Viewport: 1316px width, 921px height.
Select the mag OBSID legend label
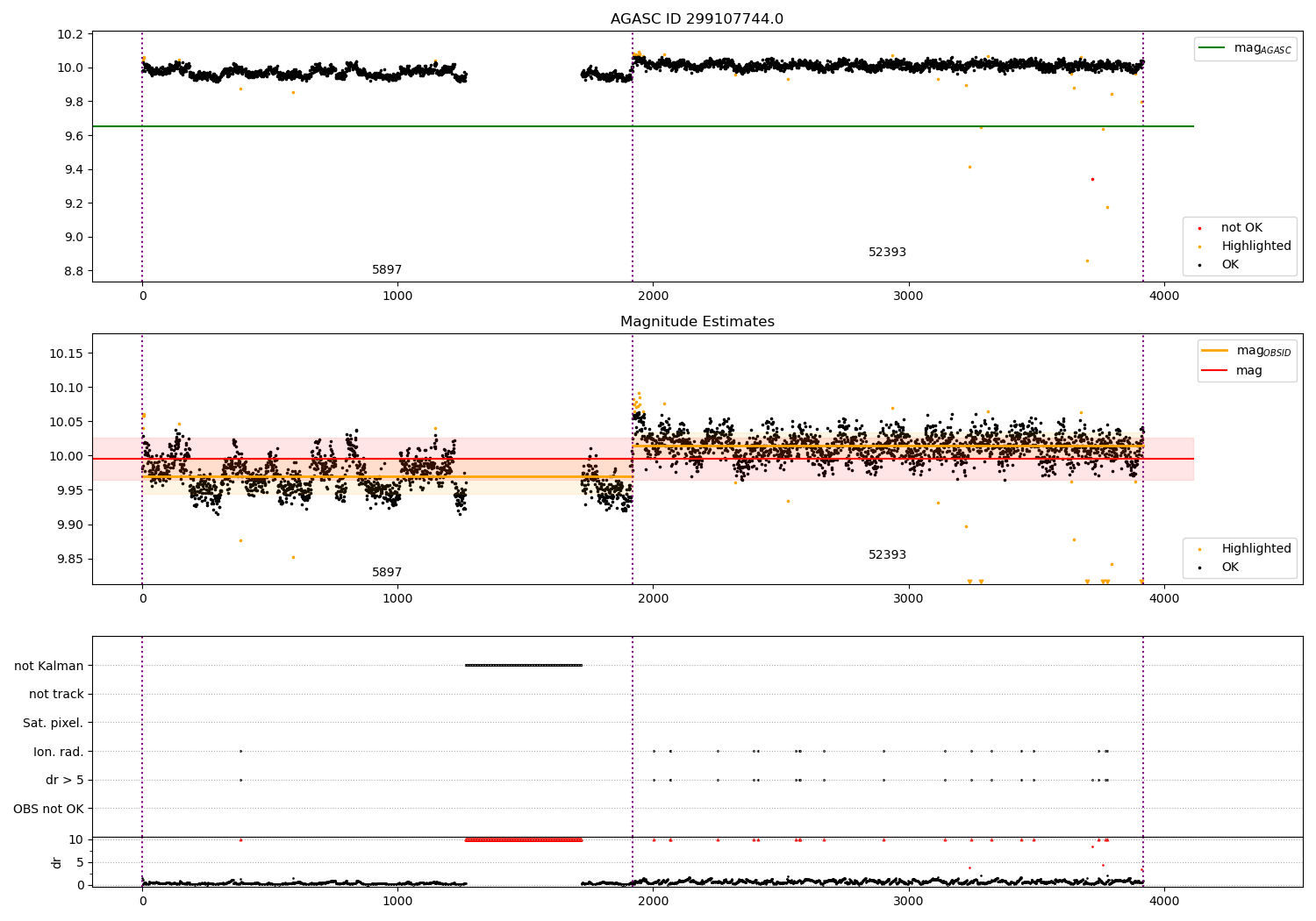pyautogui.click(x=1263, y=352)
